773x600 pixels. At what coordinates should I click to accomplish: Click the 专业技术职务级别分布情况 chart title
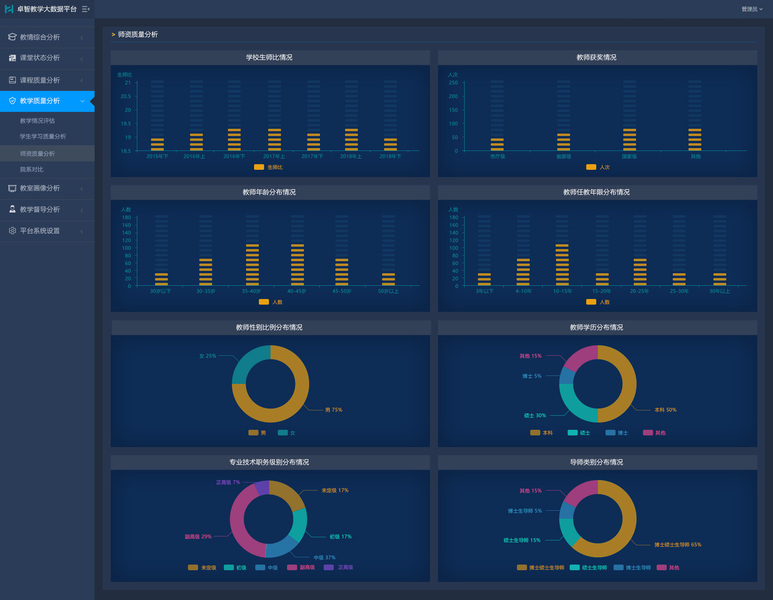[x=269, y=462]
